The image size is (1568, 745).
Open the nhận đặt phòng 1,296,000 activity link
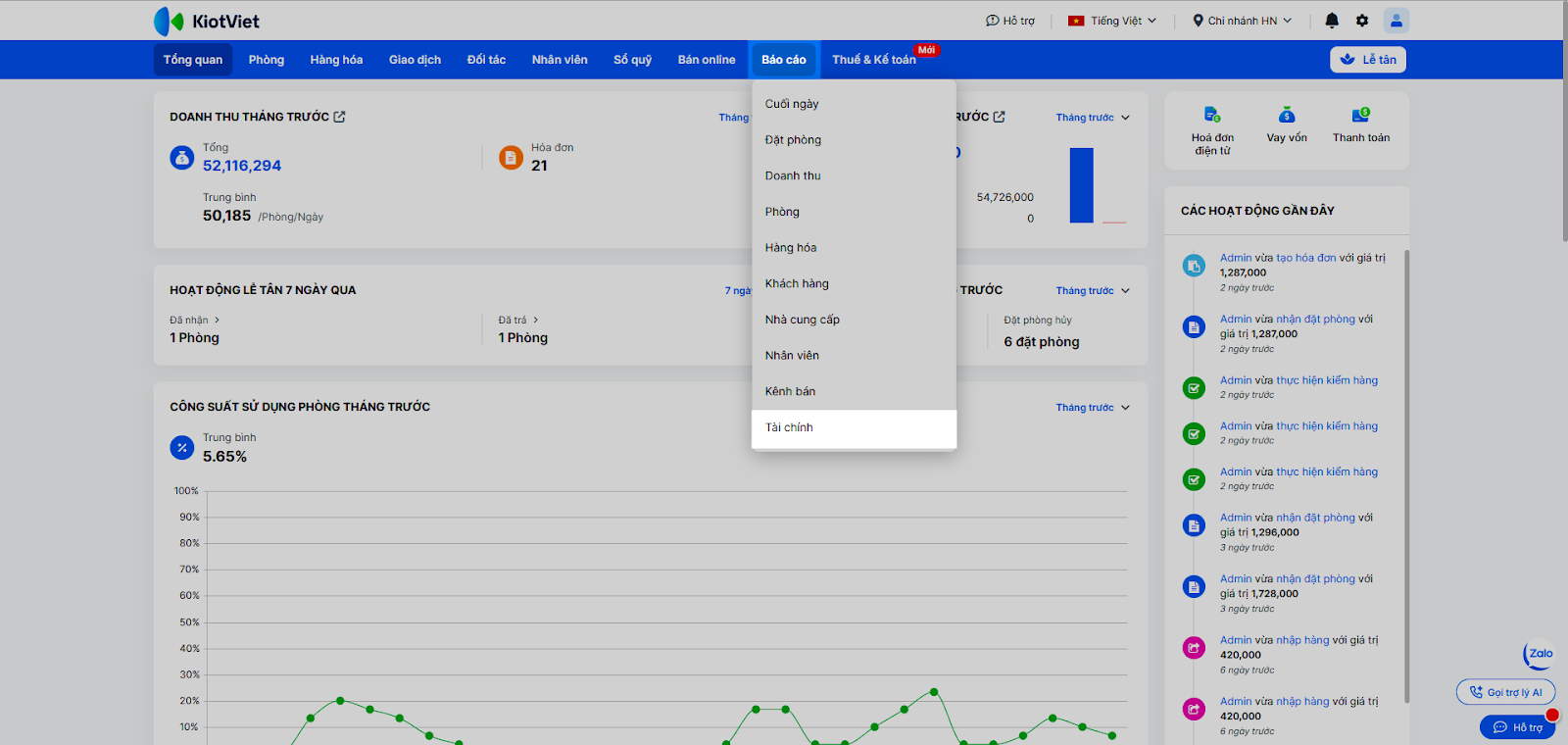[x=1315, y=518]
